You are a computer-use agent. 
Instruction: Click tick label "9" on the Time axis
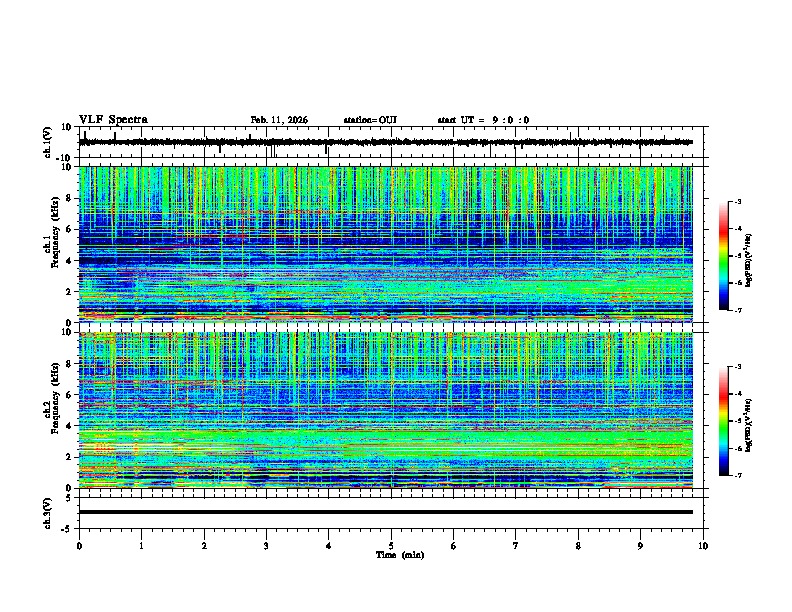(640, 546)
